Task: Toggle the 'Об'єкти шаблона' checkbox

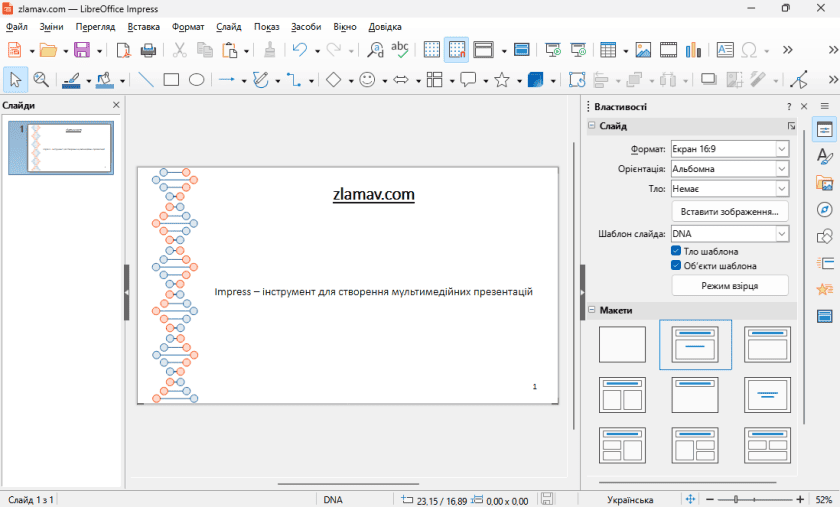Action: [676, 266]
